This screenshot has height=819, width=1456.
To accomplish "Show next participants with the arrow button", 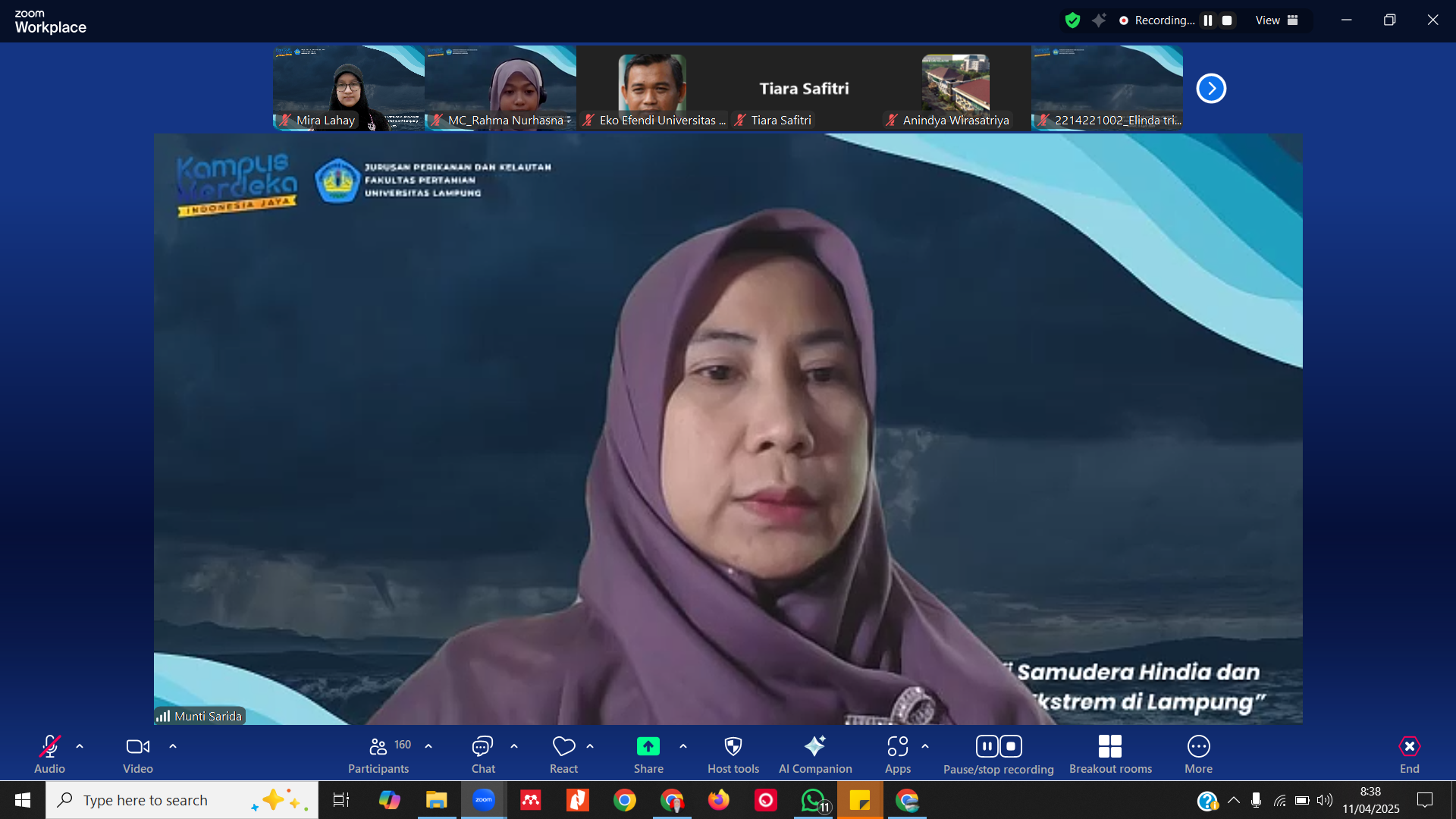I will point(1211,89).
